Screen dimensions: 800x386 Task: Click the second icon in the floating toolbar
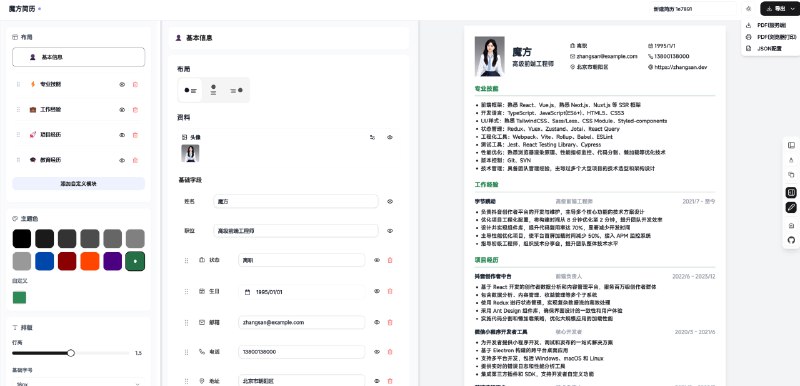[x=791, y=160]
